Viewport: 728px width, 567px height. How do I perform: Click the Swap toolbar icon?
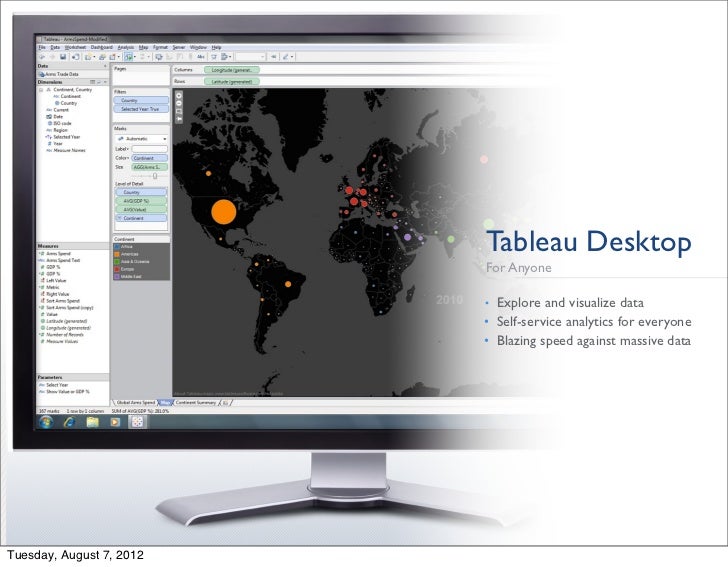[159, 57]
